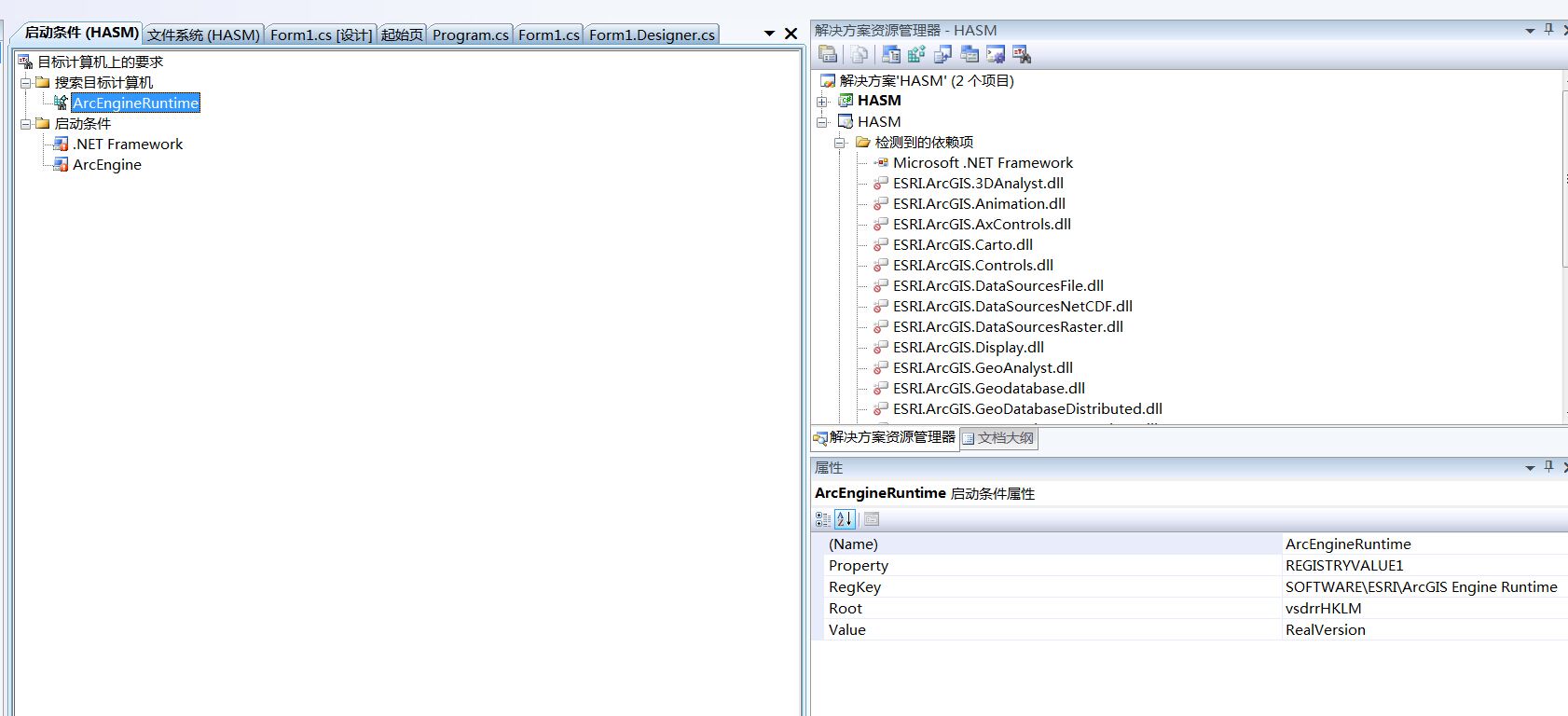This screenshot has height=716, width=1568.
Task: Click the Property Pages icon in Properties toolbar
Action: [x=872, y=519]
